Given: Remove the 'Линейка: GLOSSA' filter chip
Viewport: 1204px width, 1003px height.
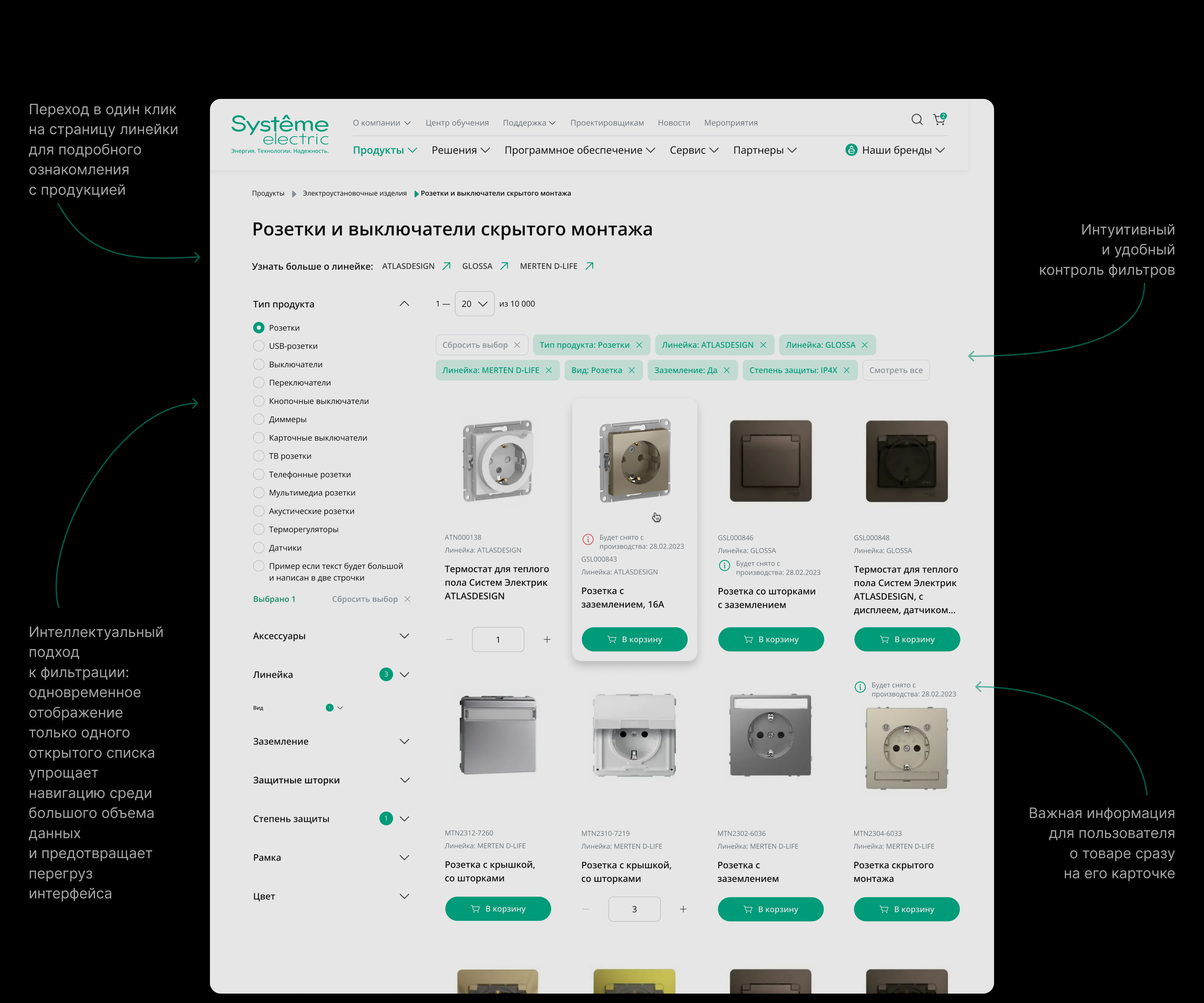Looking at the screenshot, I should (865, 344).
